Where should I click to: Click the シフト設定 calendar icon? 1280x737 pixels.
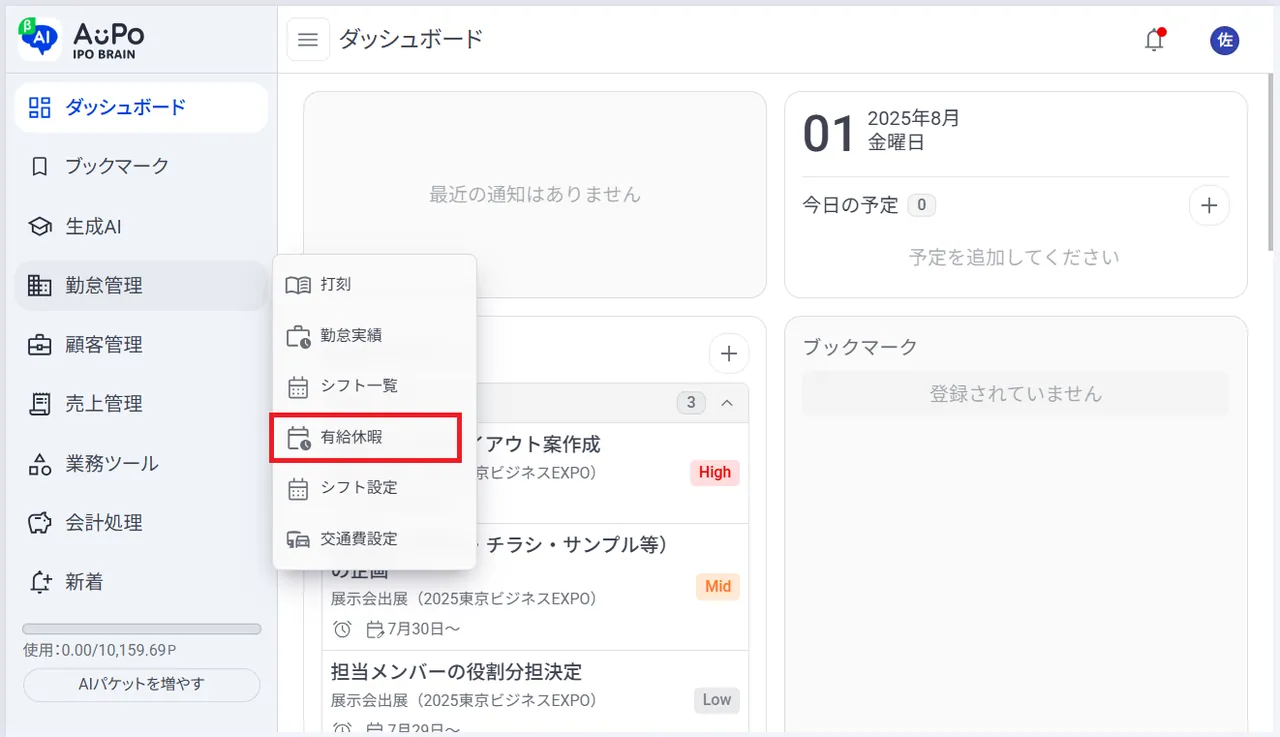[298, 488]
